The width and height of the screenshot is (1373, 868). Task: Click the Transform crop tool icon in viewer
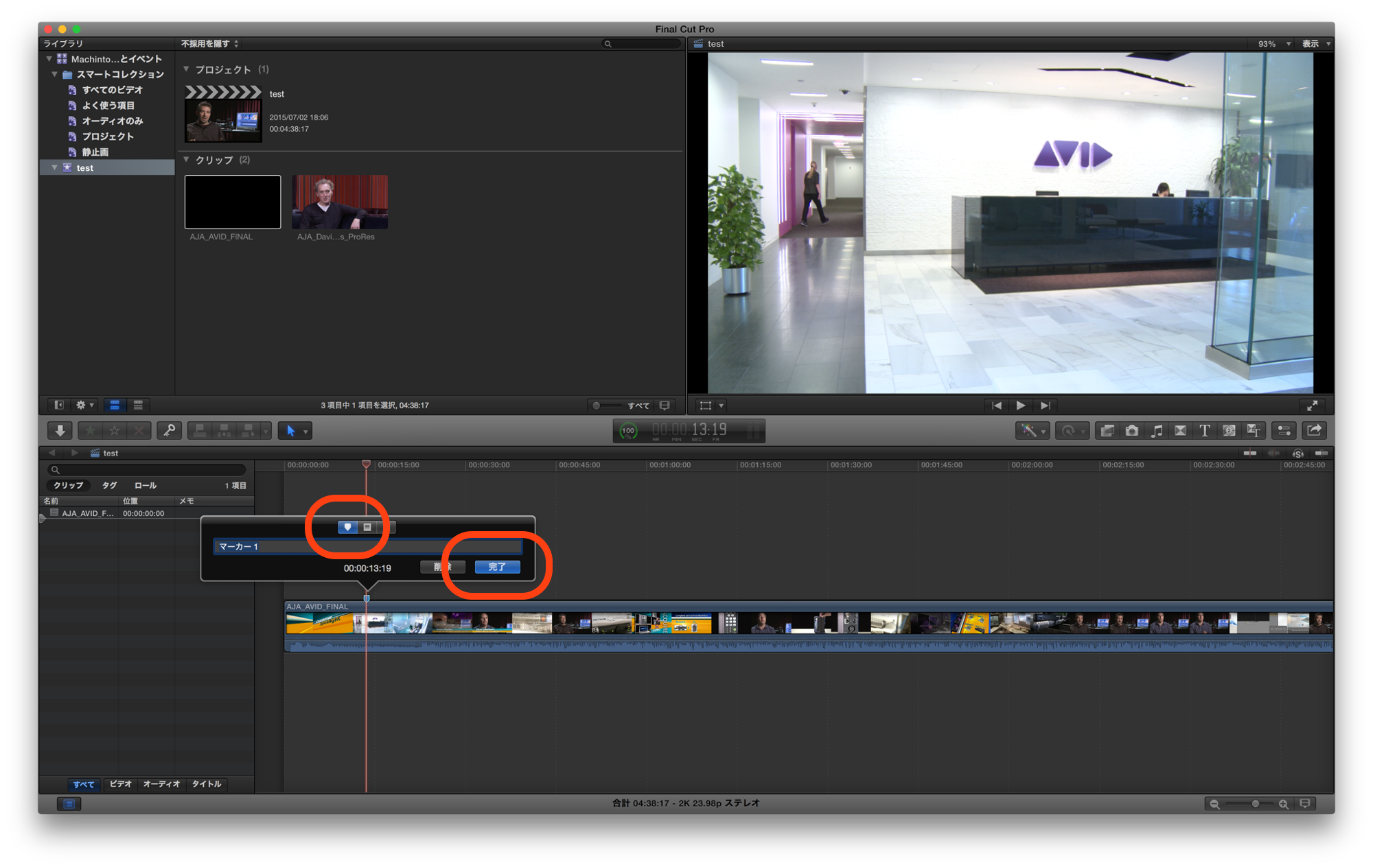[x=705, y=406]
